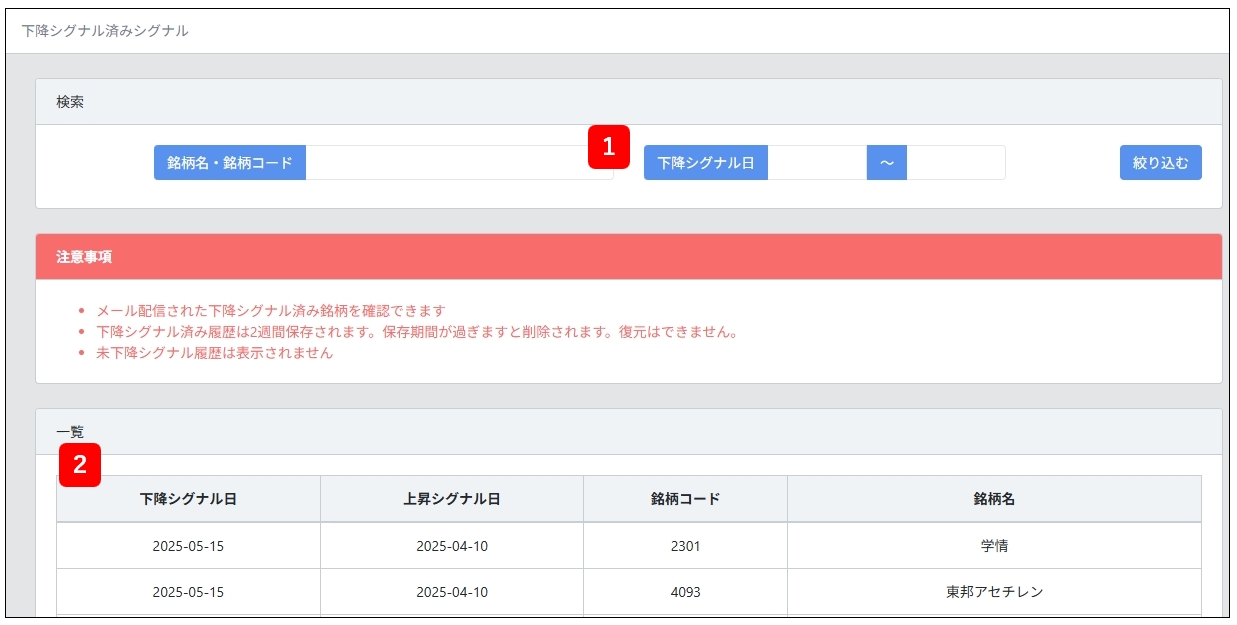Viewport: 1237px width, 625px height.
Task: Click the blue 銘柄名・銘柄コード label
Action: (230, 163)
